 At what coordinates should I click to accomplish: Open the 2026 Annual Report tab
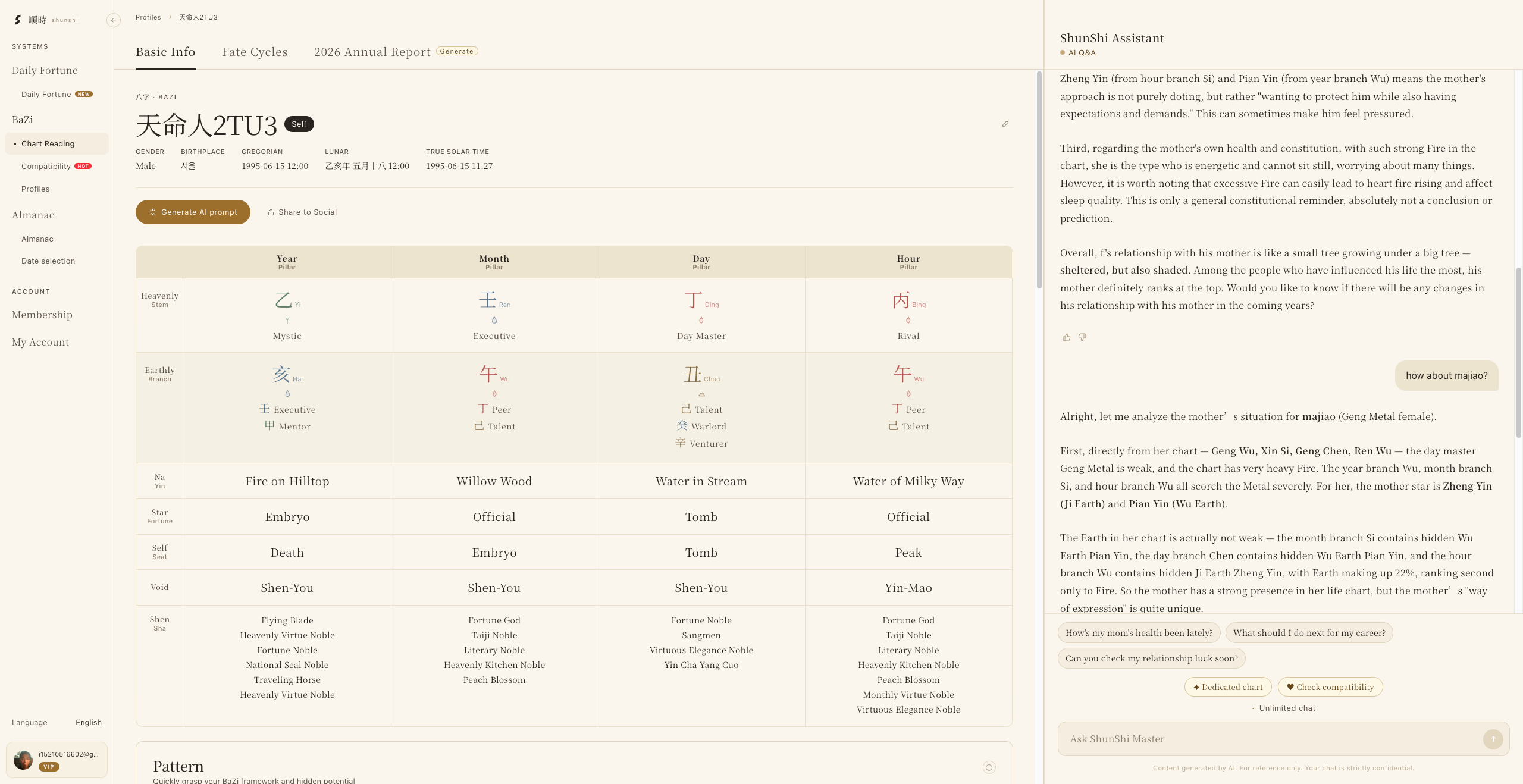click(x=372, y=52)
